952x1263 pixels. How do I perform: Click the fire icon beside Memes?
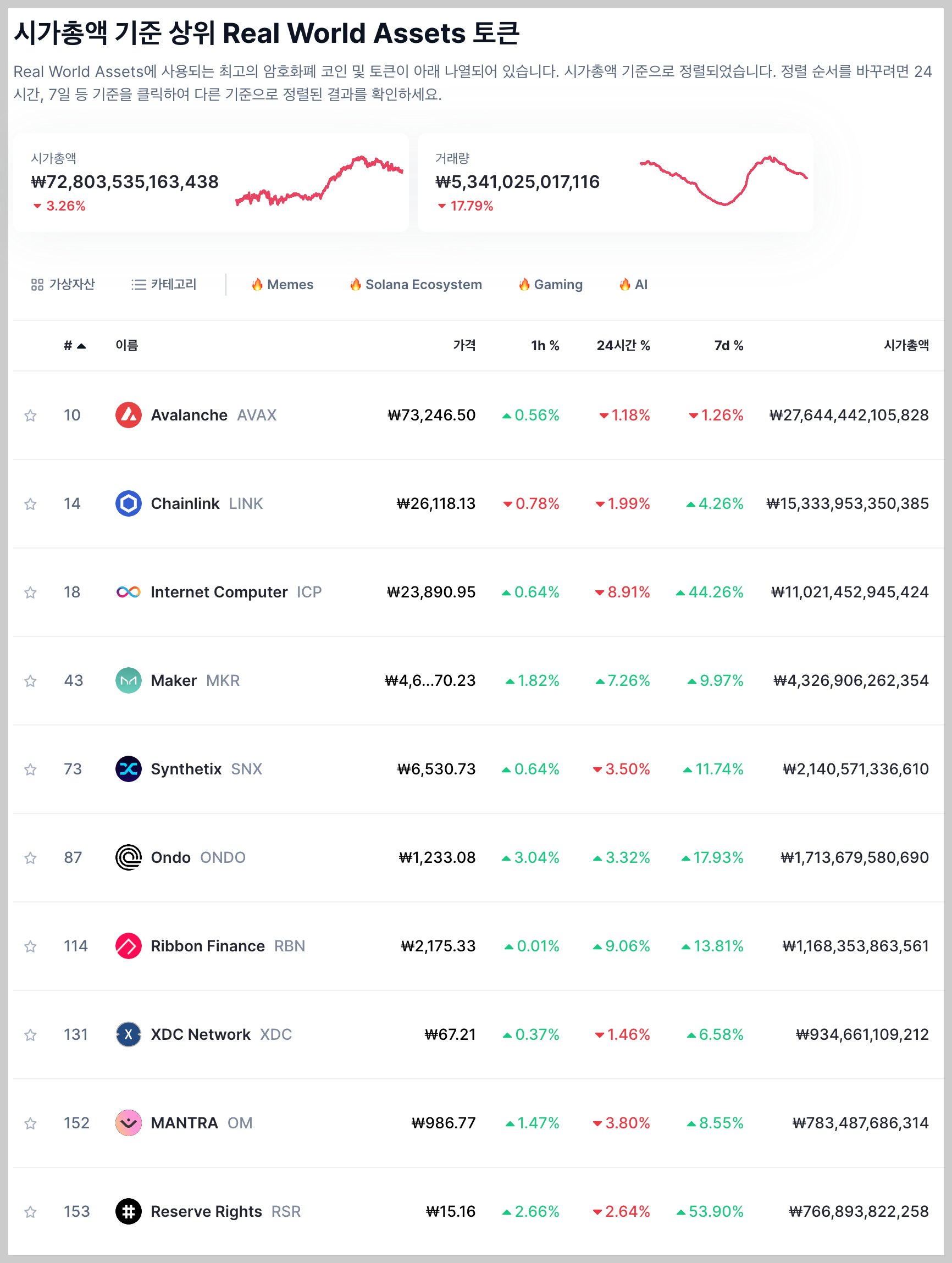(257, 284)
